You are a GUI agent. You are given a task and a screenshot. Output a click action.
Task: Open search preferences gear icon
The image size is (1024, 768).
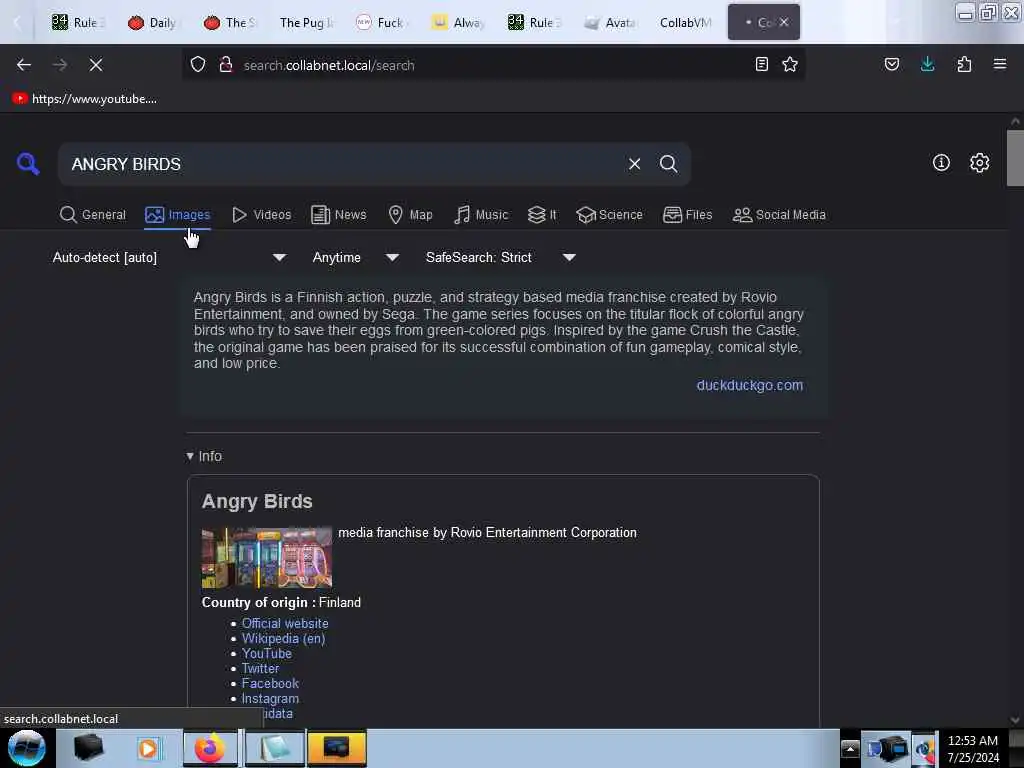tap(980, 163)
